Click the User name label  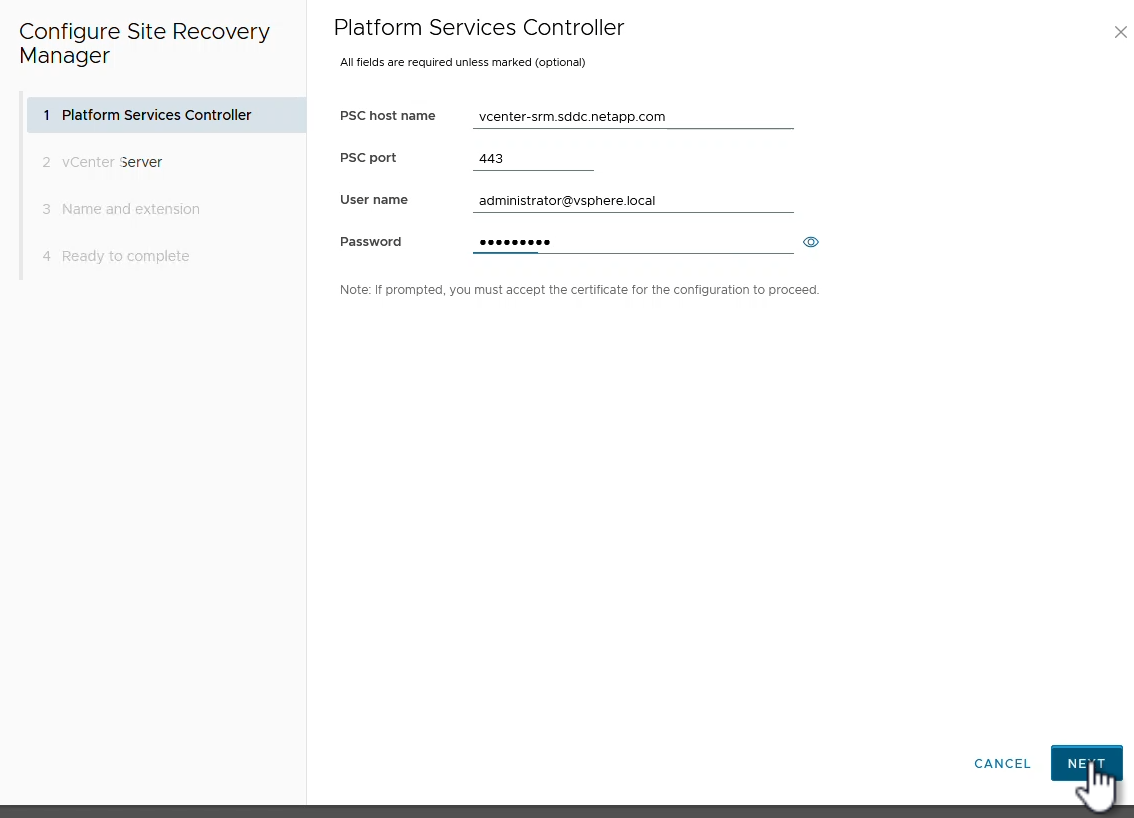pos(374,200)
